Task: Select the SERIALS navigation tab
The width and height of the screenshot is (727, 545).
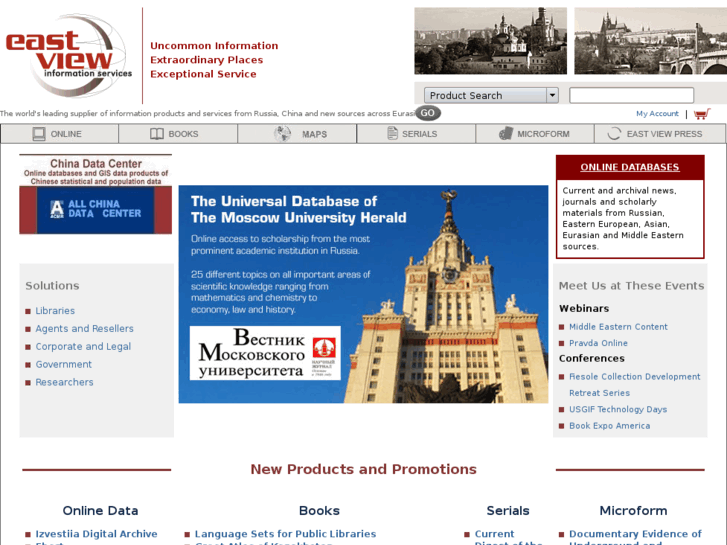Action: tap(416, 134)
